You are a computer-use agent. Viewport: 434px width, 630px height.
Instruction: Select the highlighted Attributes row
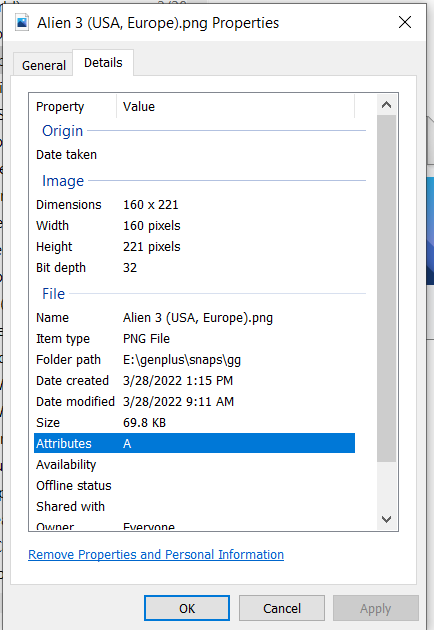pyautogui.click(x=194, y=443)
